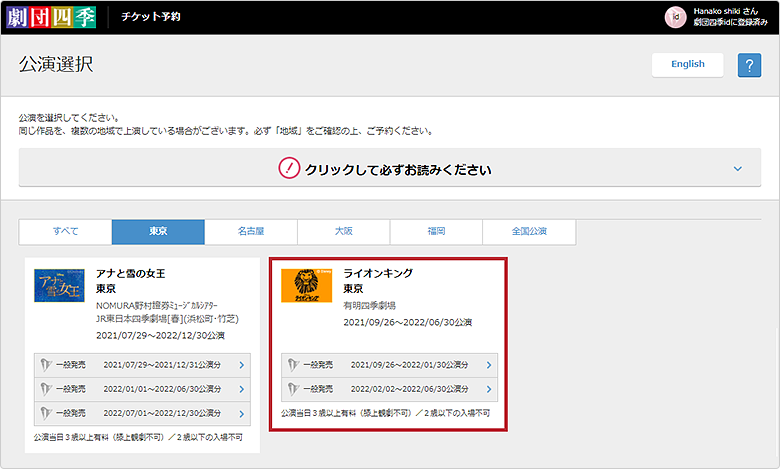Select the 福岡 region tab

tap(436, 231)
